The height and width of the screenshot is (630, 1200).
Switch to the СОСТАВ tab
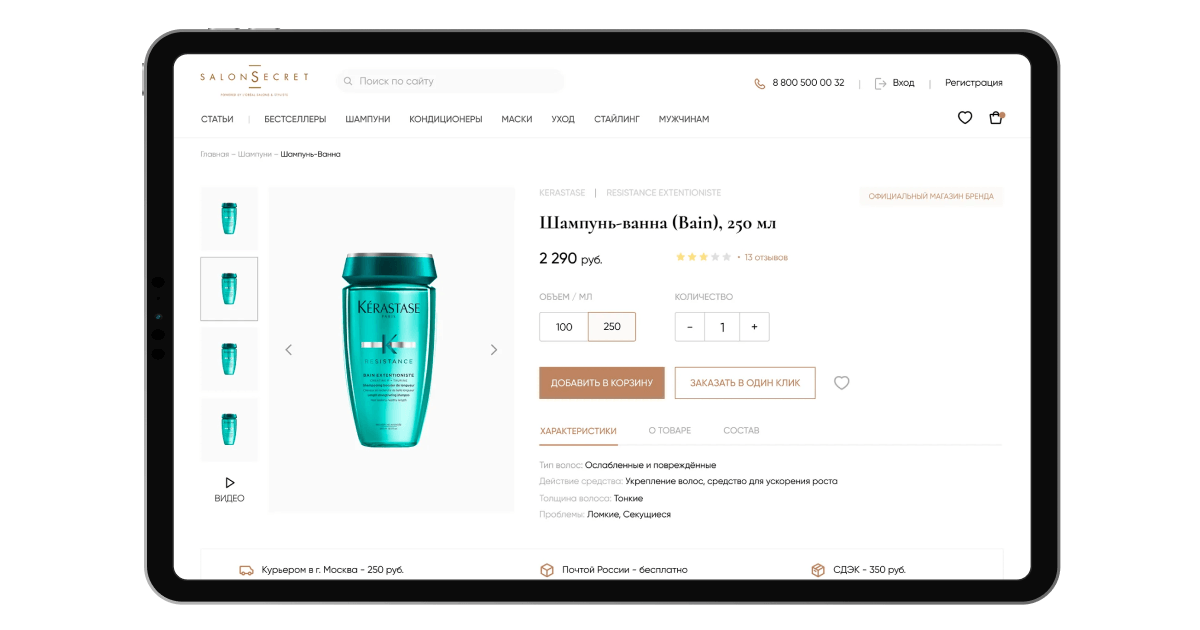742,431
